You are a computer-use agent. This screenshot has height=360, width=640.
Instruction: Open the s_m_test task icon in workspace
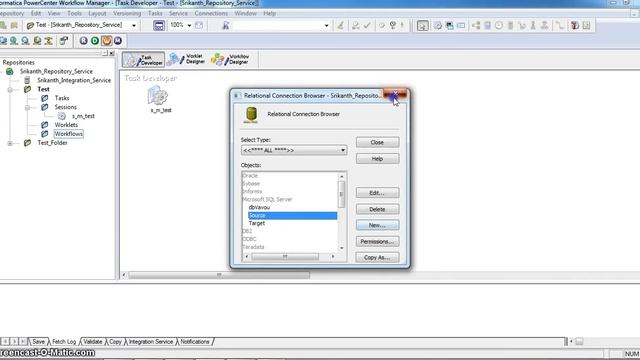(158, 96)
